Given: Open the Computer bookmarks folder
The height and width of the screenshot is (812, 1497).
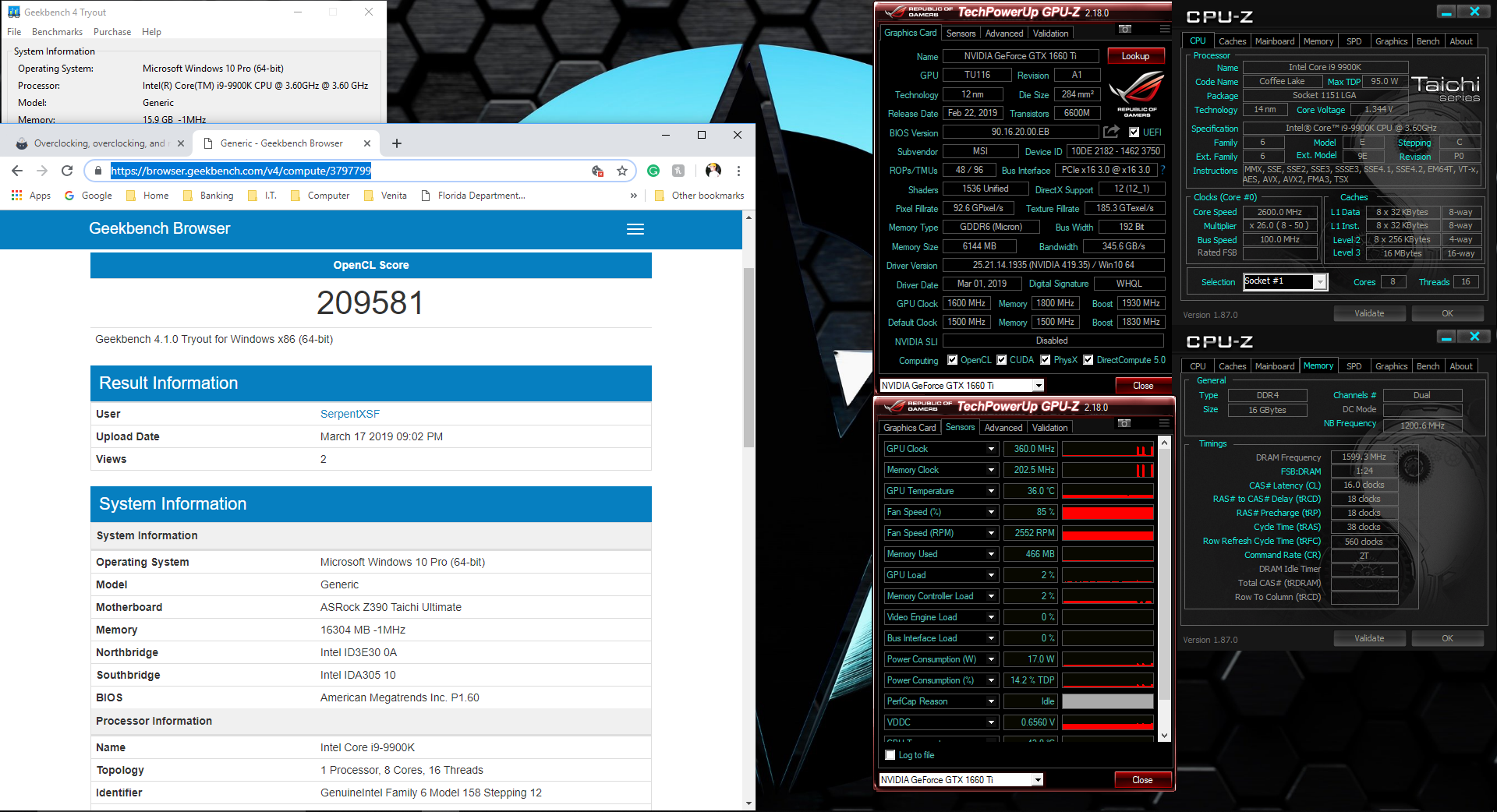Looking at the screenshot, I should tap(320, 196).
